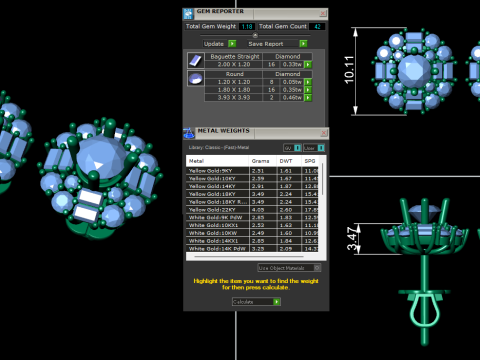480x360 pixels.
Task: Click the 10.11 dimension label in top view
Action: pos(349,70)
